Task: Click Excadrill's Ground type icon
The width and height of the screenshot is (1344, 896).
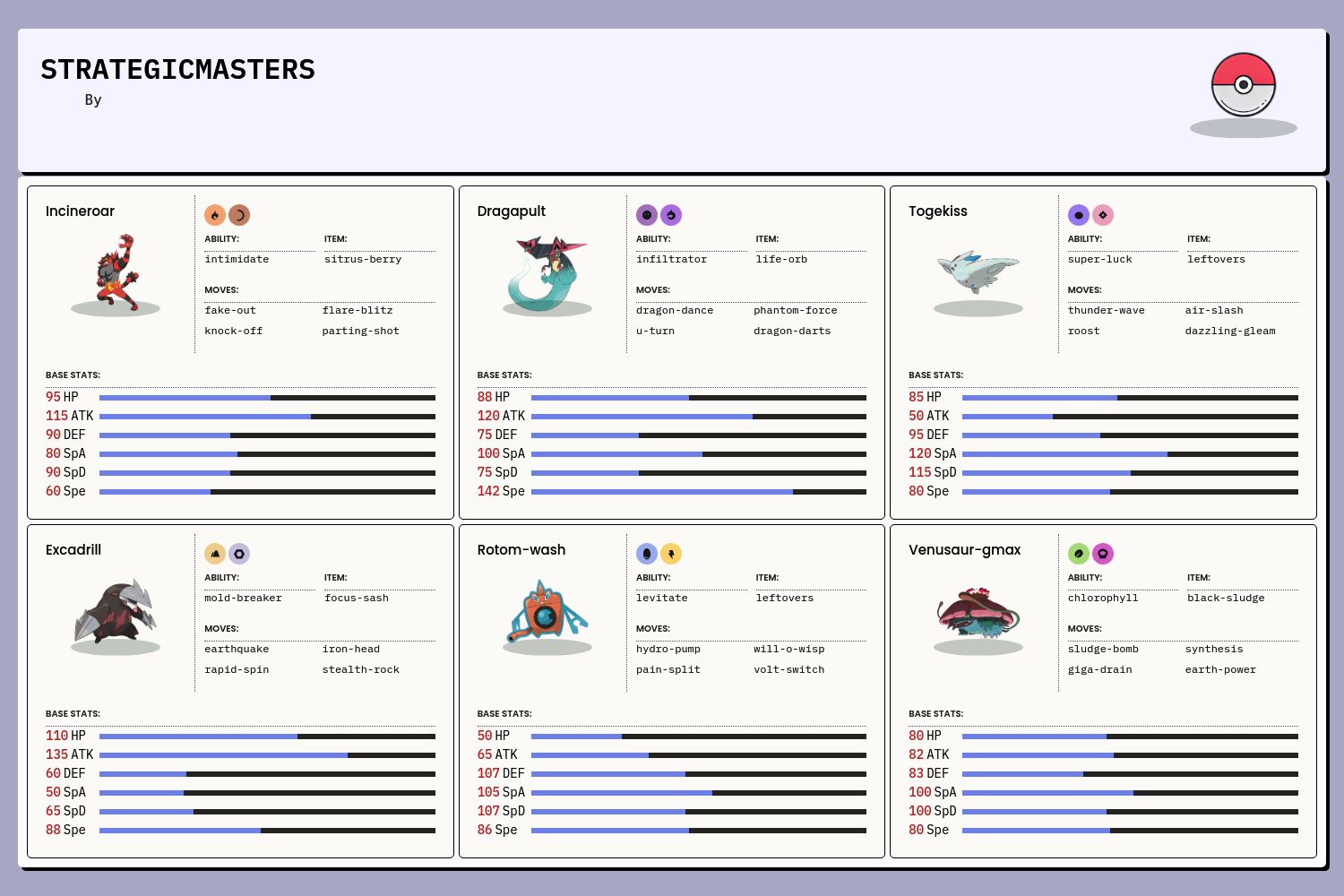Action: [215, 554]
